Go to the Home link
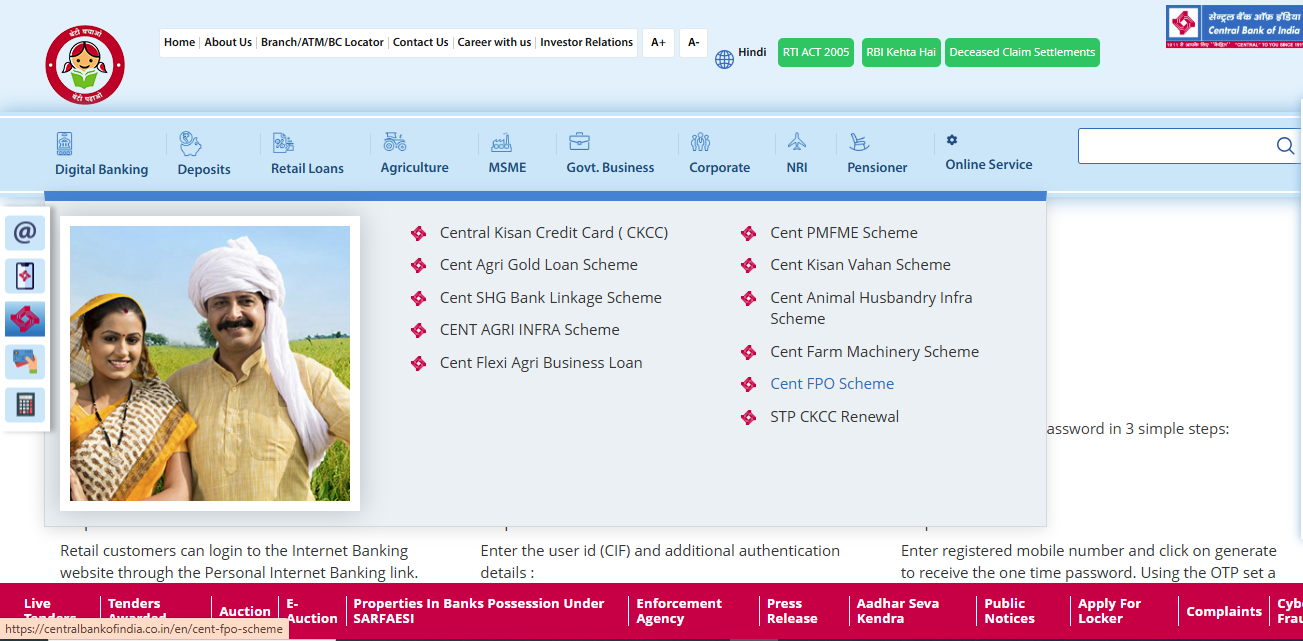The height and width of the screenshot is (641, 1303). 179,42
